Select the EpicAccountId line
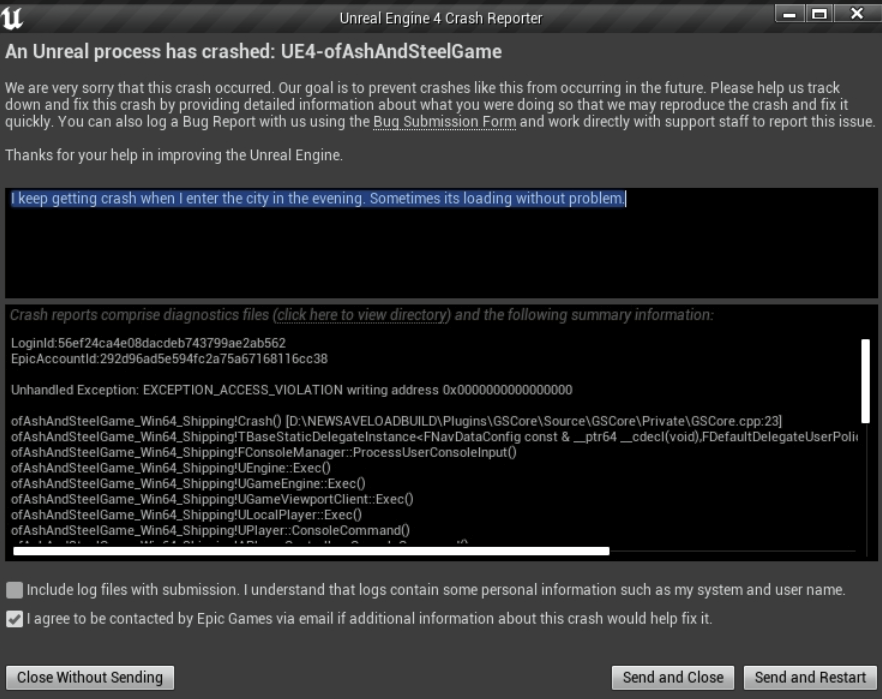Screen dimensions: 882x699 pos(169,358)
